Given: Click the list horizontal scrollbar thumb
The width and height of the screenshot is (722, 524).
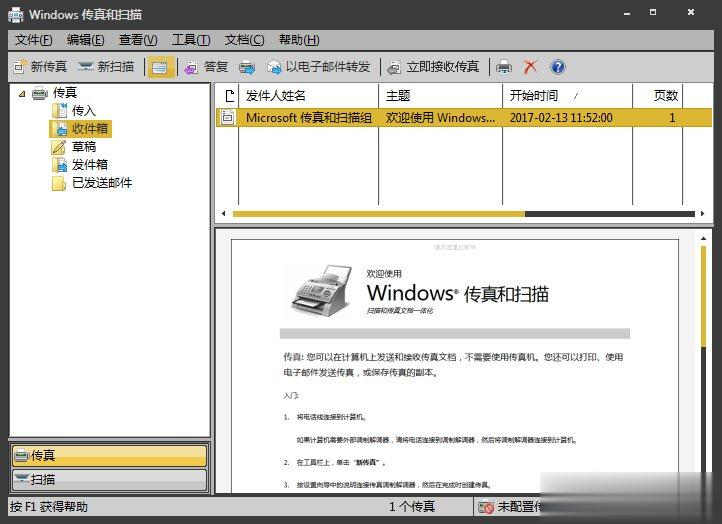Looking at the screenshot, I should pyautogui.click(x=378, y=214).
